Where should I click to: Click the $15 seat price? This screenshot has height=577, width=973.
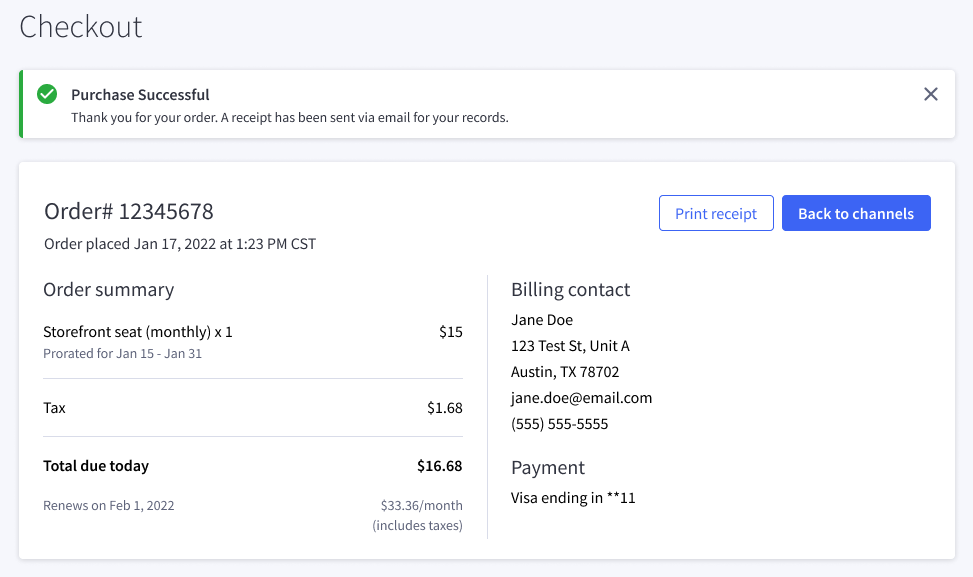coord(450,331)
